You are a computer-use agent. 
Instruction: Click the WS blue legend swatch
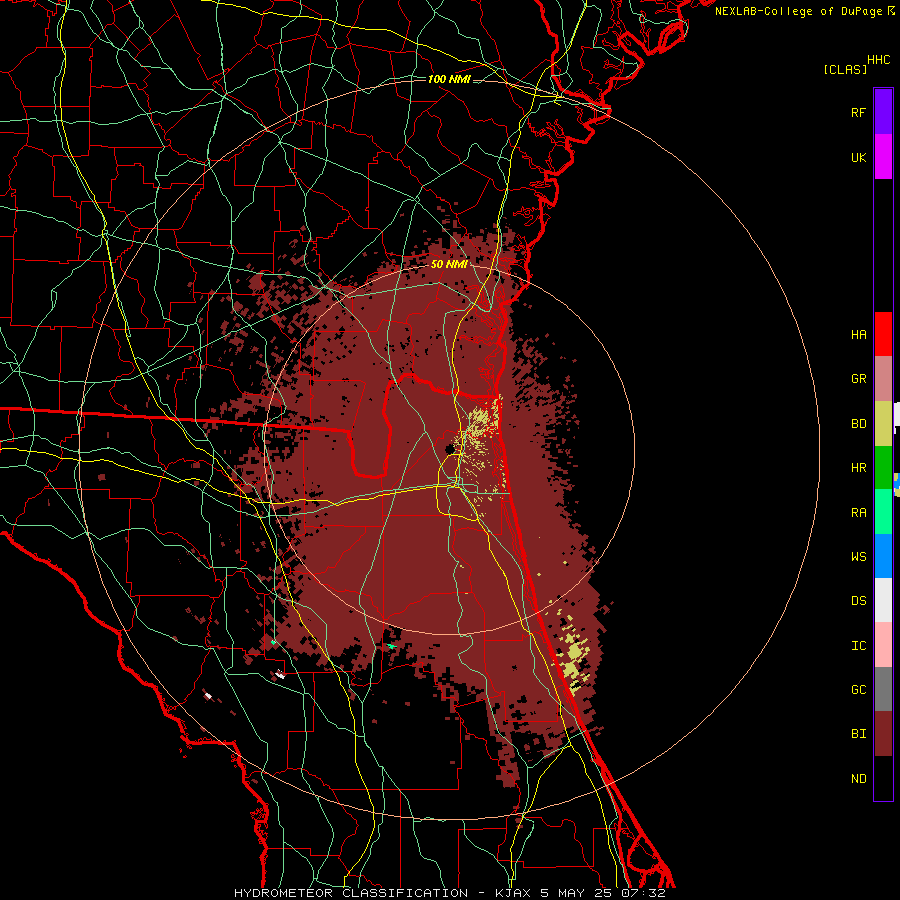pos(883,556)
